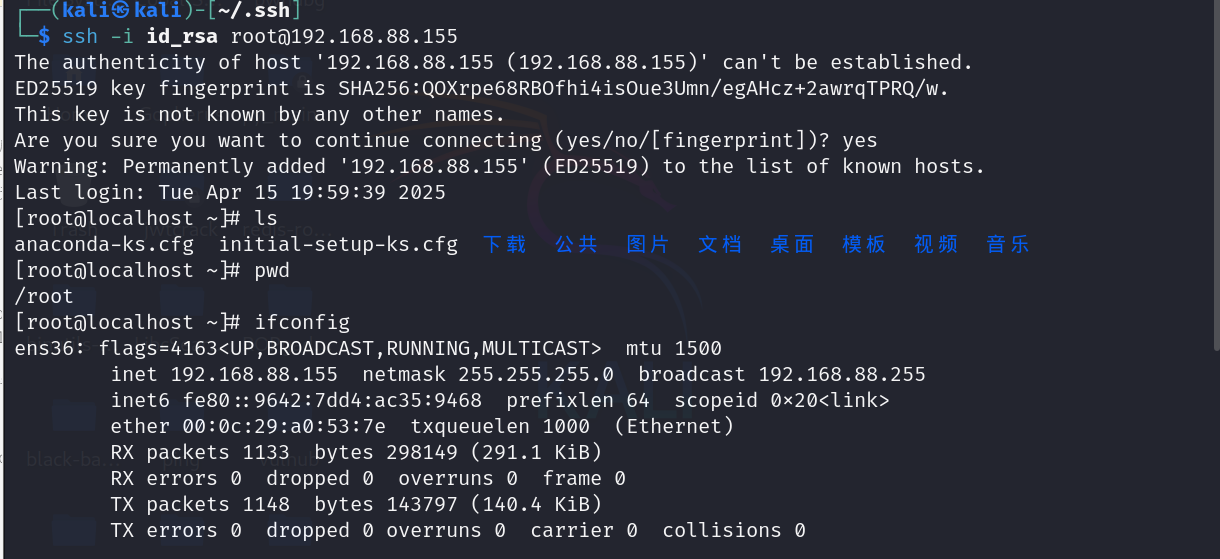Click the blue 桌面 directory name
This screenshot has width=1220, height=559.
pos(793,244)
